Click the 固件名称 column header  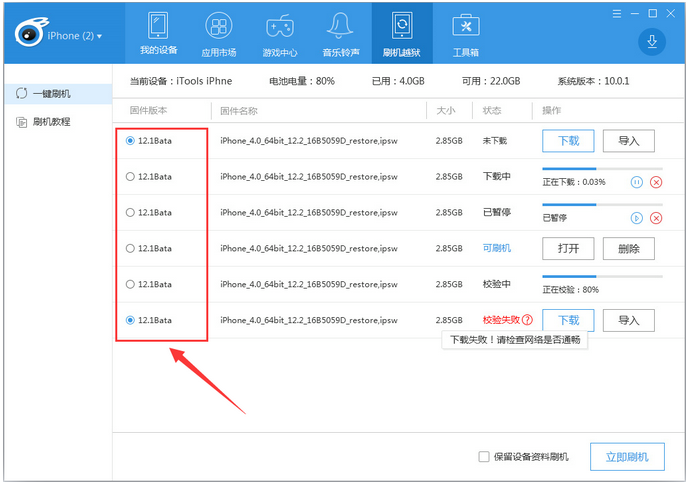point(239,111)
